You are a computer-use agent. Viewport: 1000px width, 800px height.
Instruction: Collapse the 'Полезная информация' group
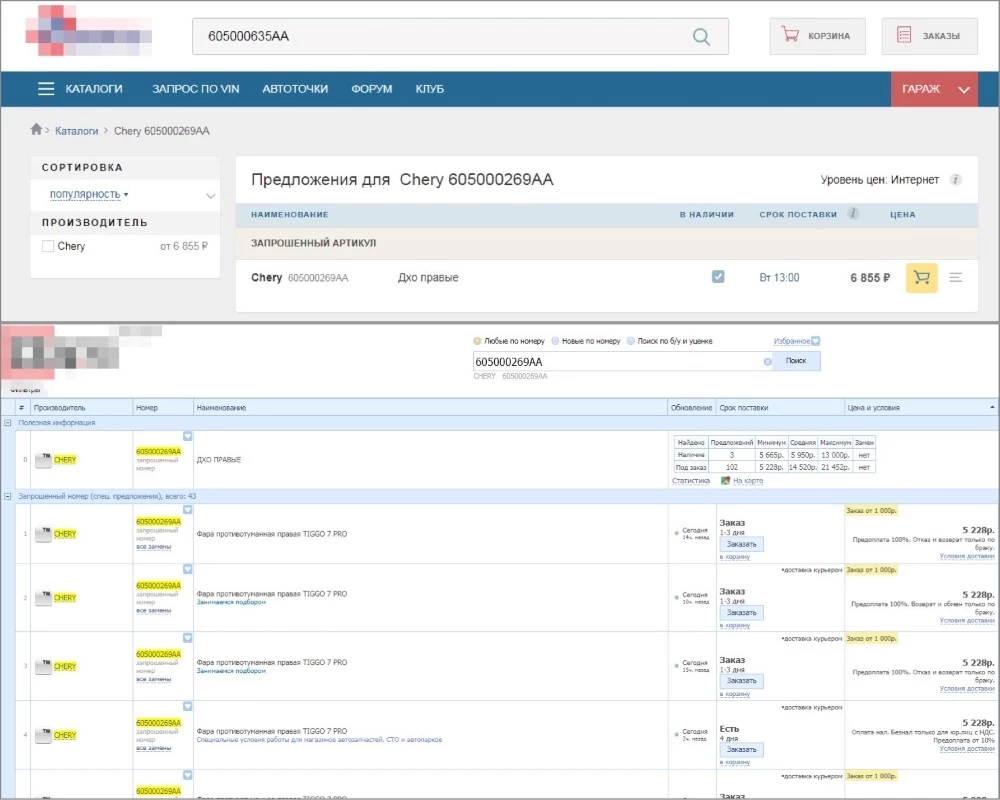tap(8, 423)
